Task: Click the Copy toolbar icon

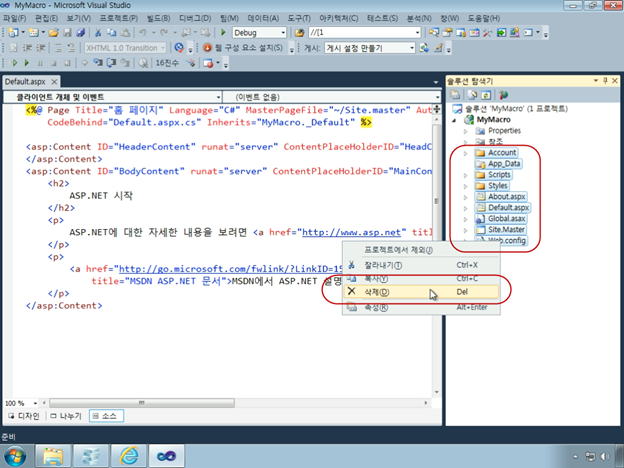Action: click(111, 33)
